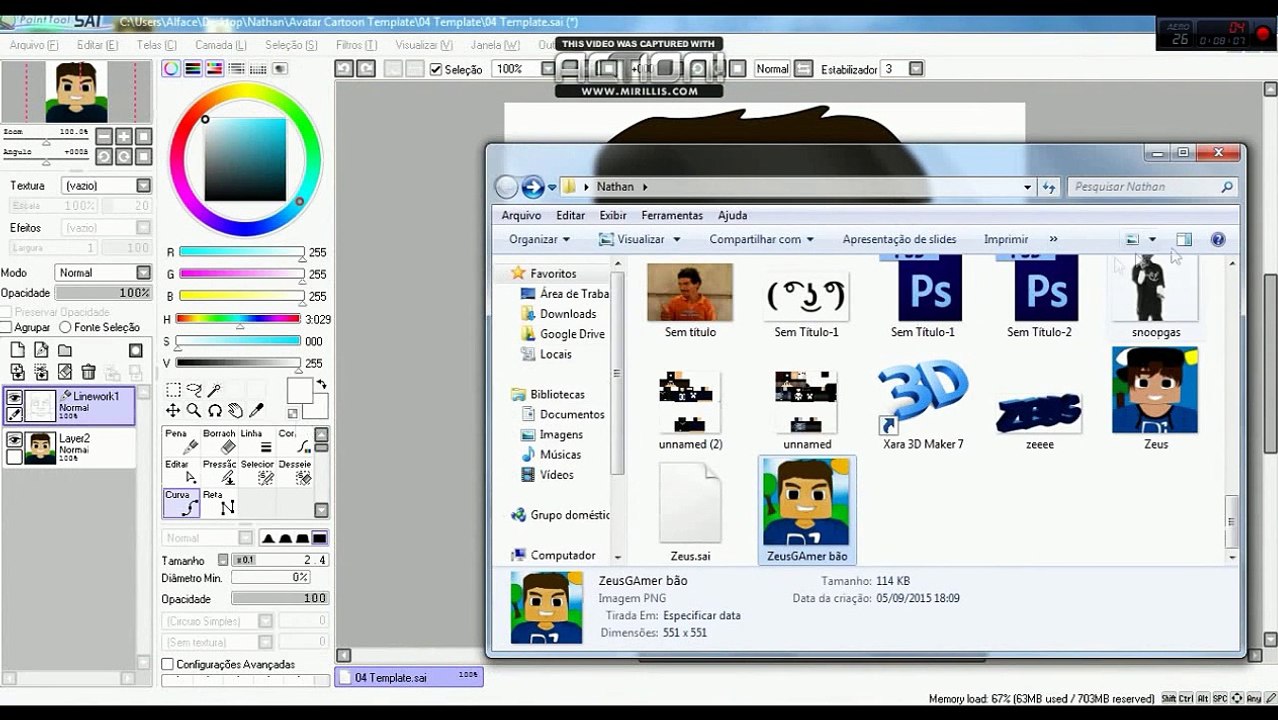Viewport: 1278px width, 720px height.
Task: Enable Configurações Avançadas checkbox
Action: click(168, 664)
